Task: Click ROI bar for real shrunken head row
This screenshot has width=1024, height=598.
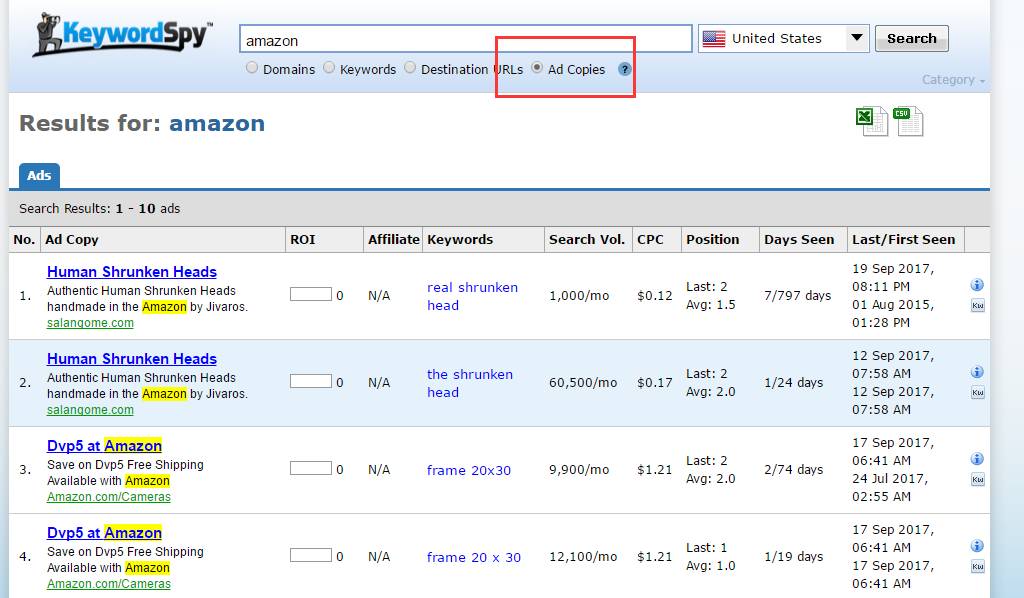Action: 311,294
